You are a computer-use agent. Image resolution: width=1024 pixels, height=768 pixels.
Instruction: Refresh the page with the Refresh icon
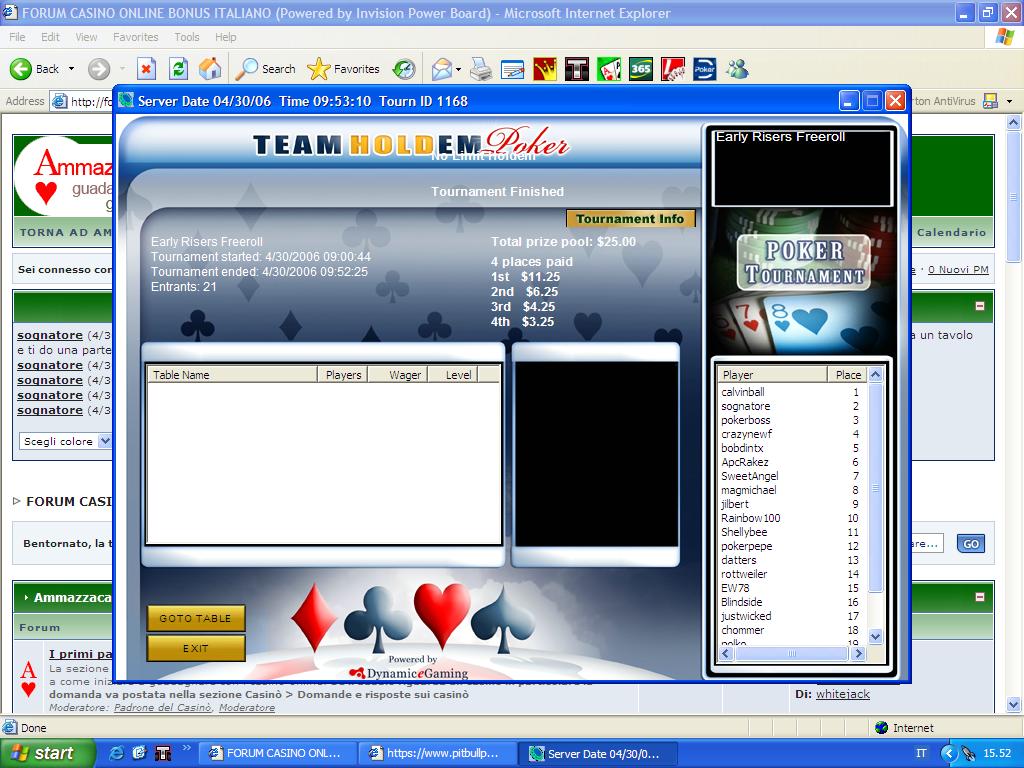tap(178, 69)
